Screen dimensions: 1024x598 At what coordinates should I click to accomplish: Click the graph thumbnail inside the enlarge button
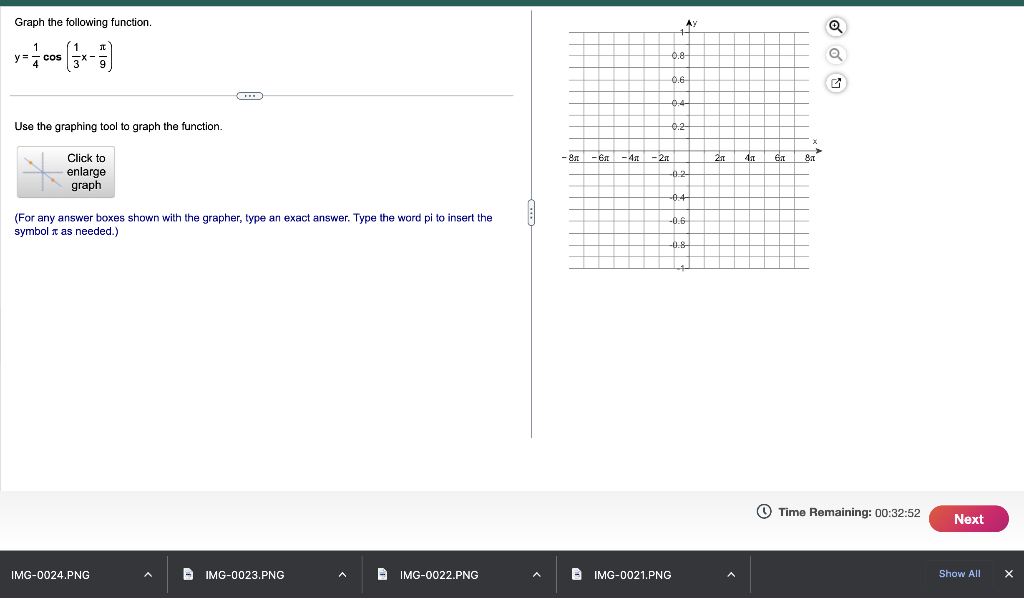tap(42, 171)
